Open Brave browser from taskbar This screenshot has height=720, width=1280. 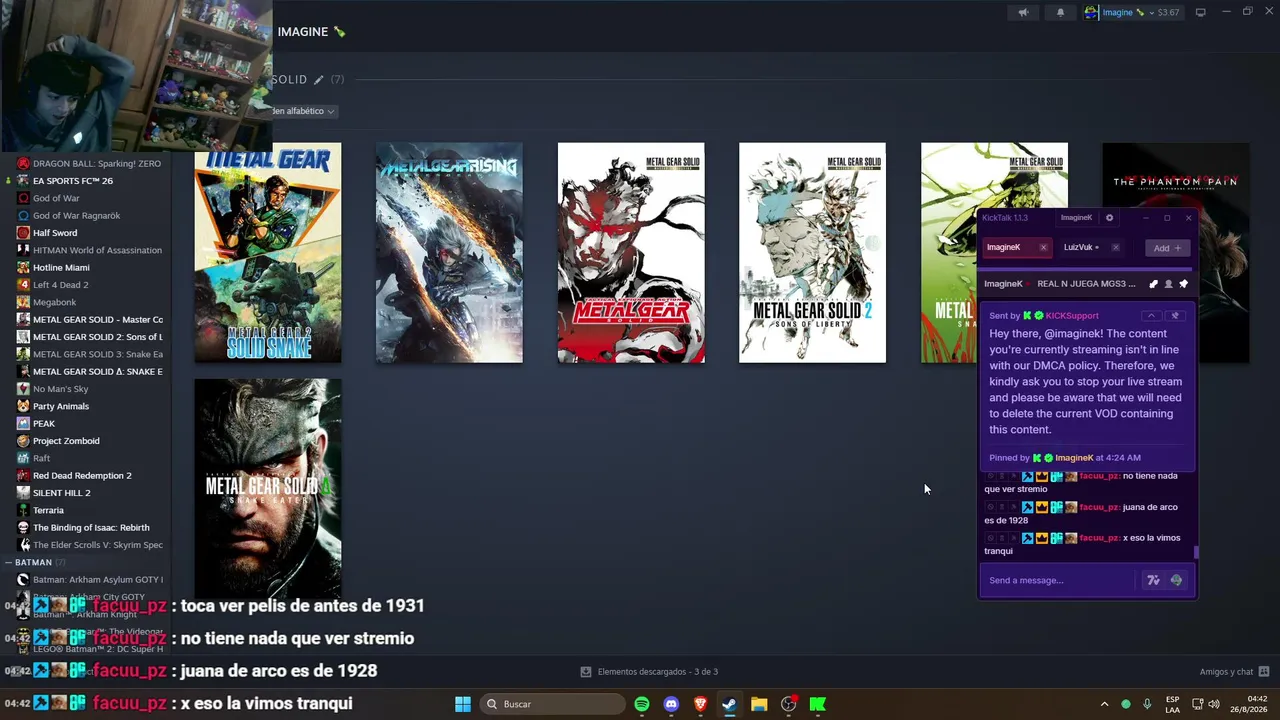(700, 704)
